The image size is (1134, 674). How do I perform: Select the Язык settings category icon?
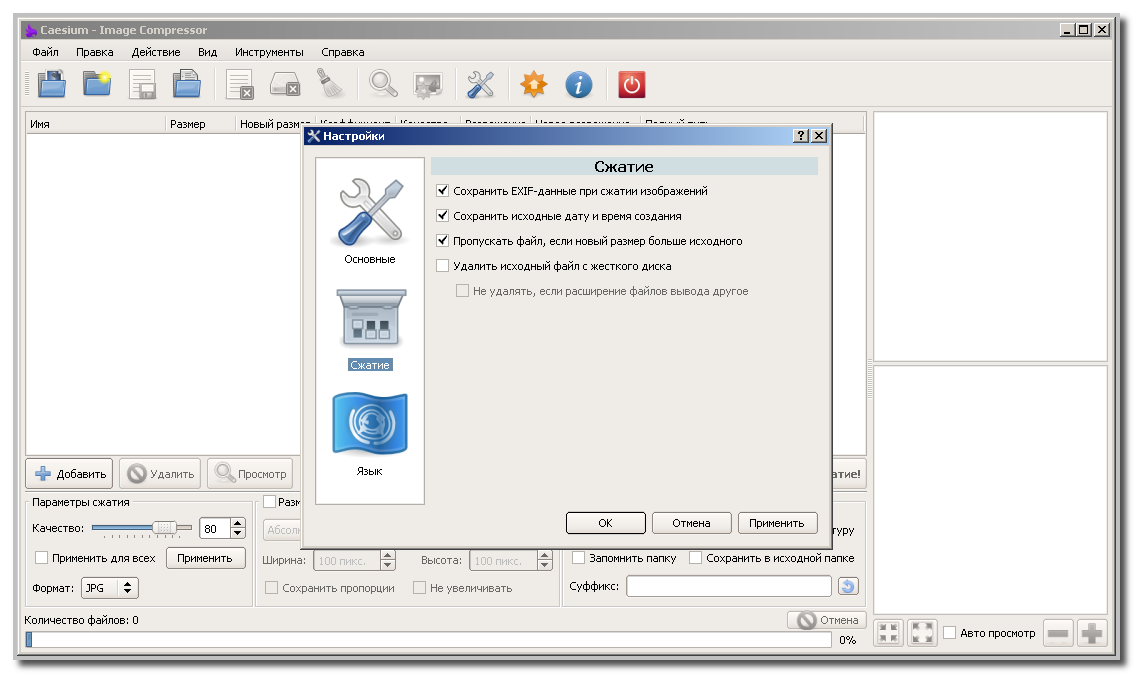tap(370, 434)
